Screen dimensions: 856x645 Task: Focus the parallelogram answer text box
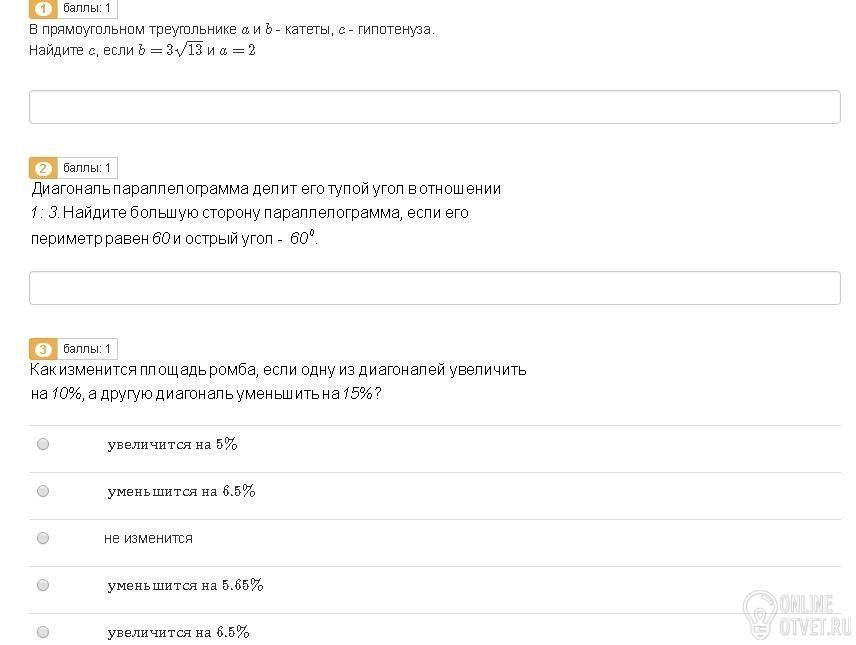tap(435, 288)
